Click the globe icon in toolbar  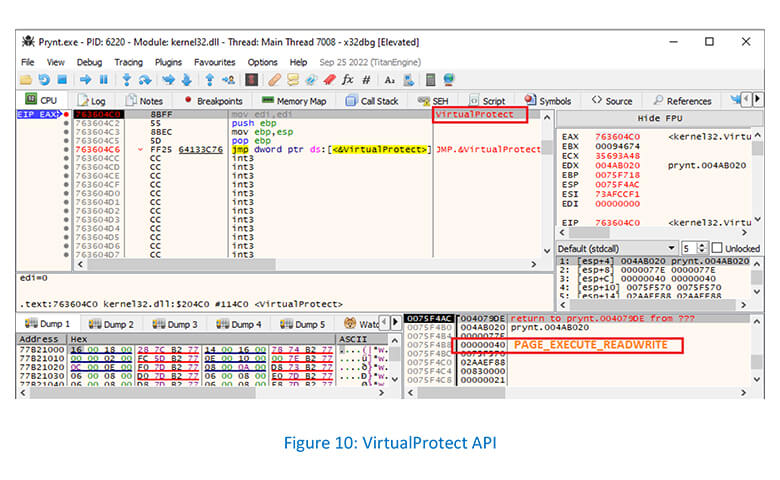[x=449, y=80]
